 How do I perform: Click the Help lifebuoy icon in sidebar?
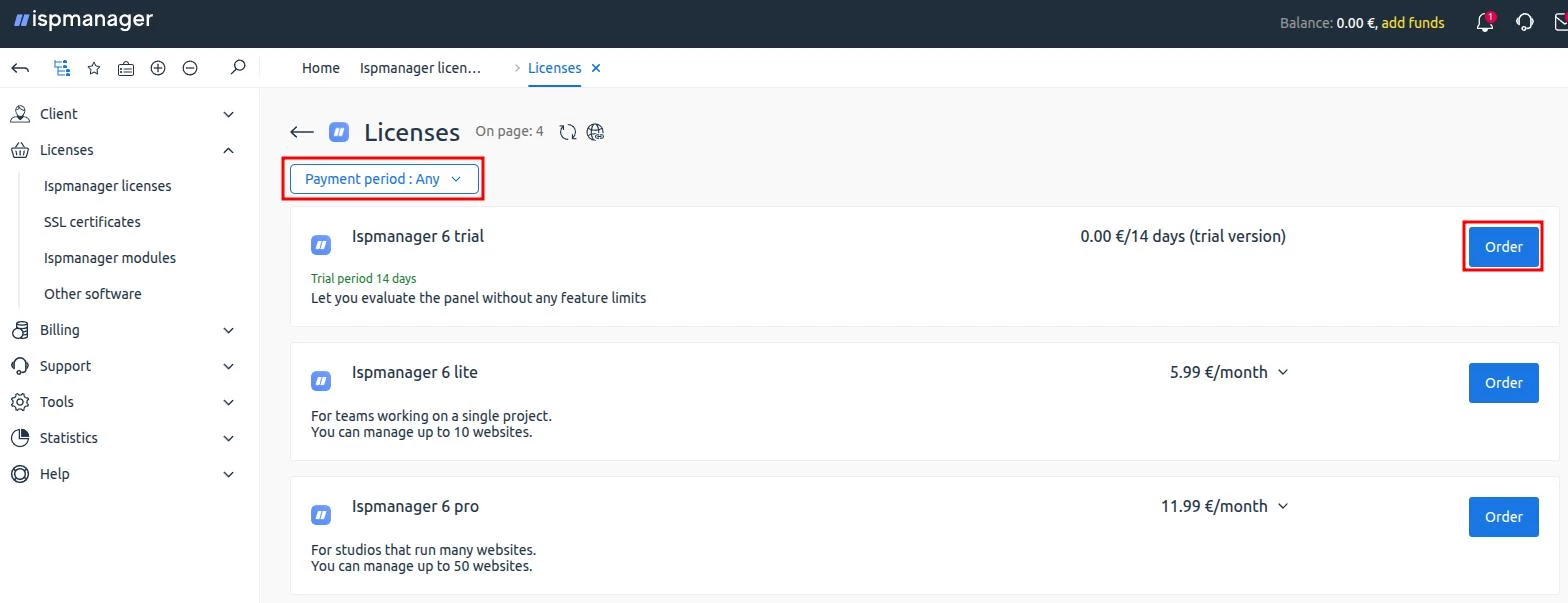[20, 474]
